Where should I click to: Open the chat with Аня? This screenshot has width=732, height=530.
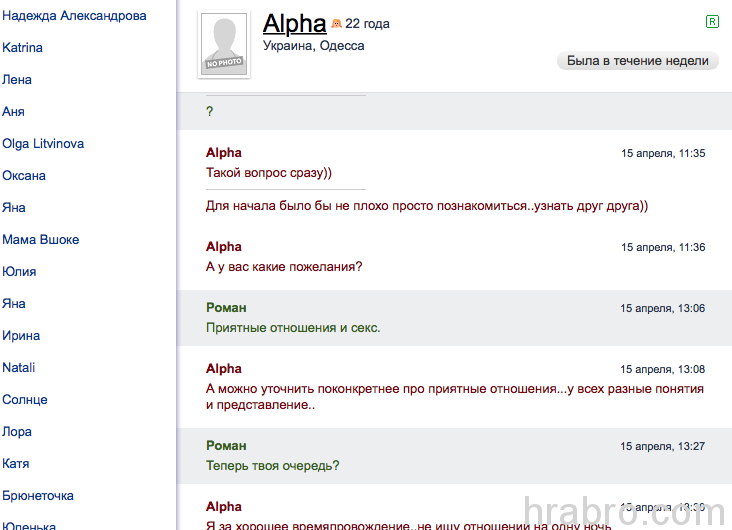coord(13,112)
